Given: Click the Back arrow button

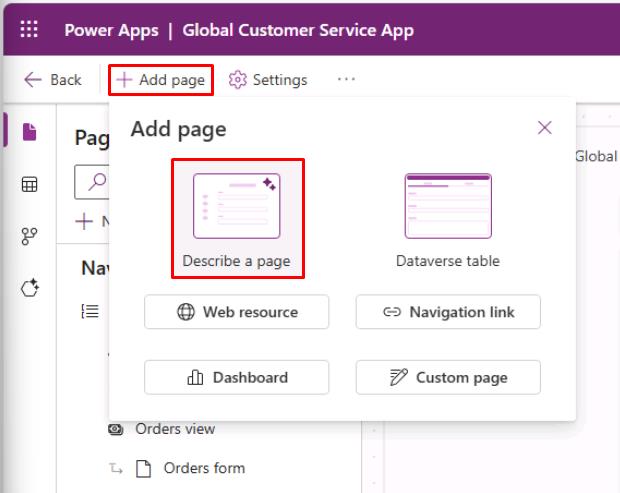Looking at the screenshot, I should [x=53, y=80].
